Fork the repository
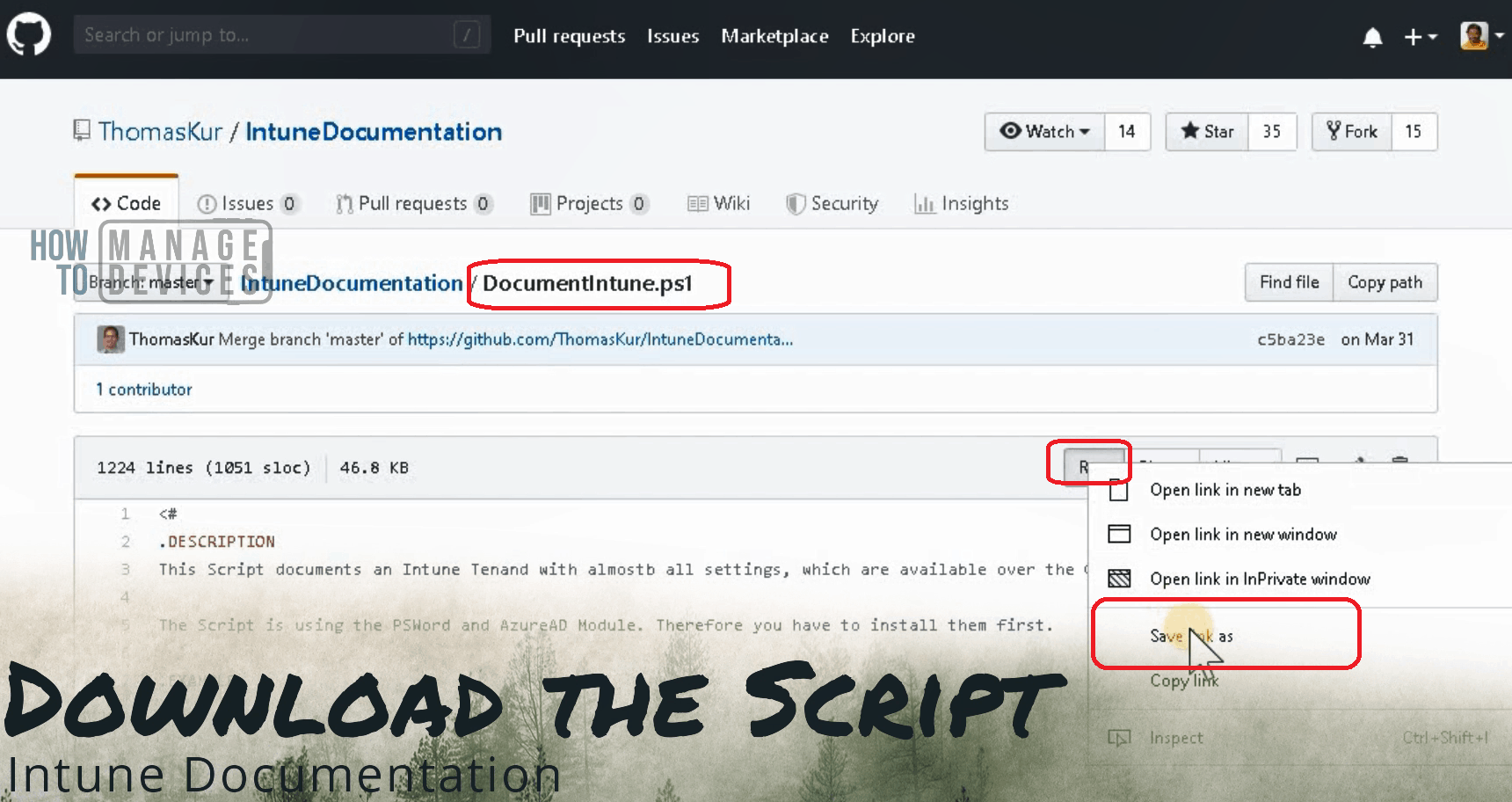 [1352, 132]
